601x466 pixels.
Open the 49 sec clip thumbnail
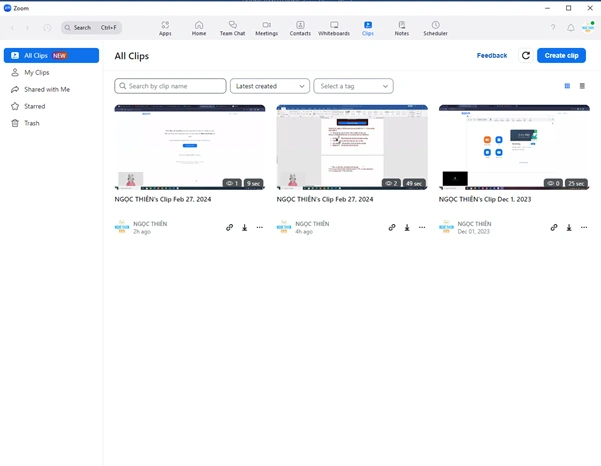[352, 147]
